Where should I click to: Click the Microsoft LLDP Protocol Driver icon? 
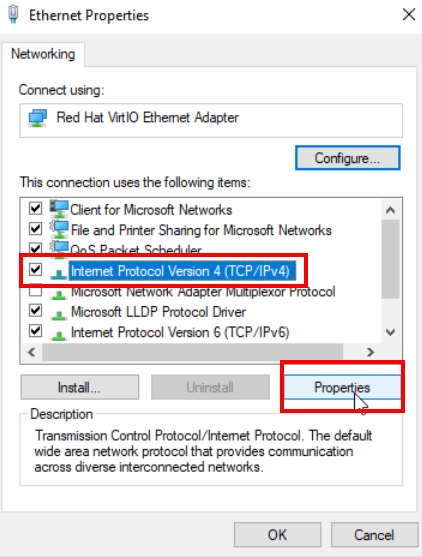tap(59, 314)
